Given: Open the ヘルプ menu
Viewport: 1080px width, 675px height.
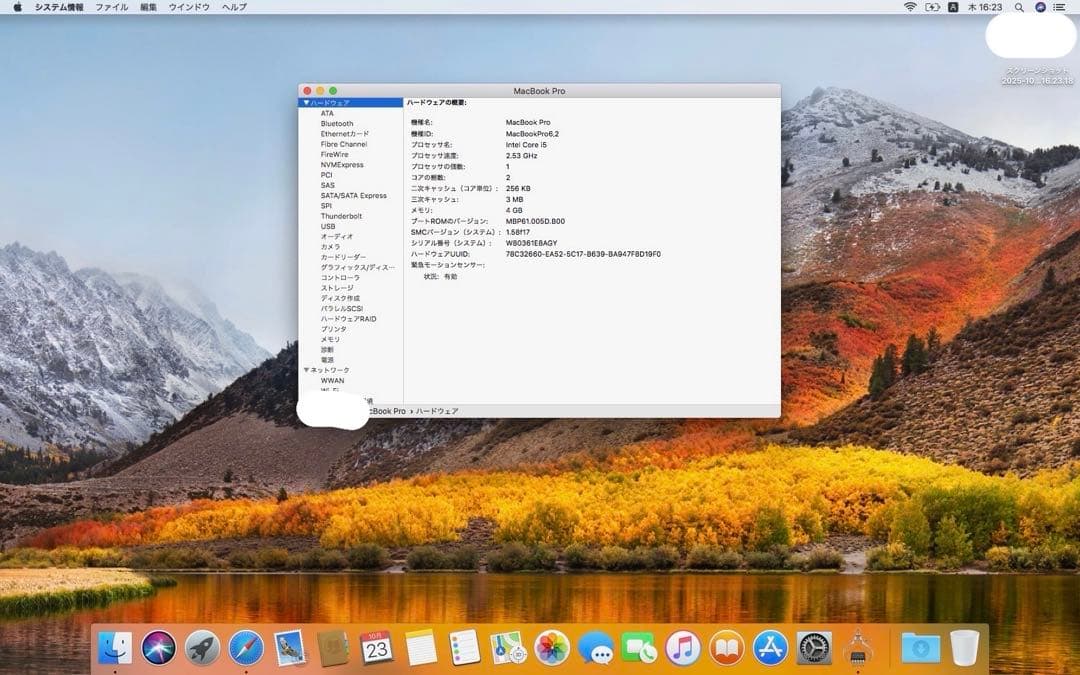Looking at the screenshot, I should tap(234, 7).
